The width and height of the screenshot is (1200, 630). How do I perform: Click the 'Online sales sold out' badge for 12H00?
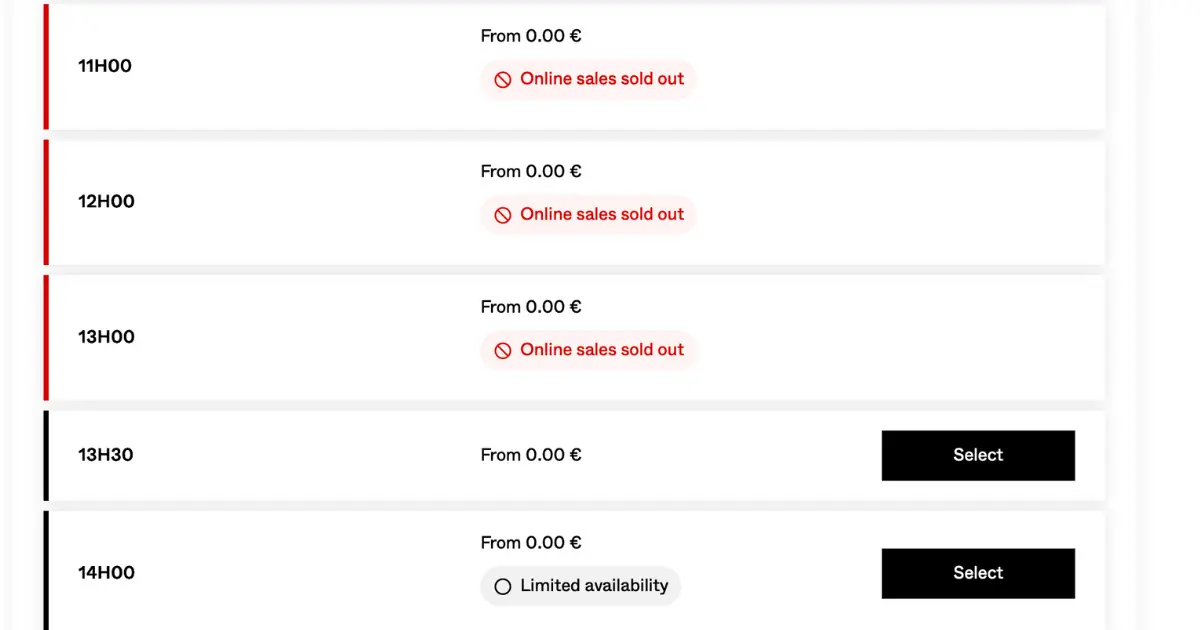pyautogui.click(x=588, y=214)
